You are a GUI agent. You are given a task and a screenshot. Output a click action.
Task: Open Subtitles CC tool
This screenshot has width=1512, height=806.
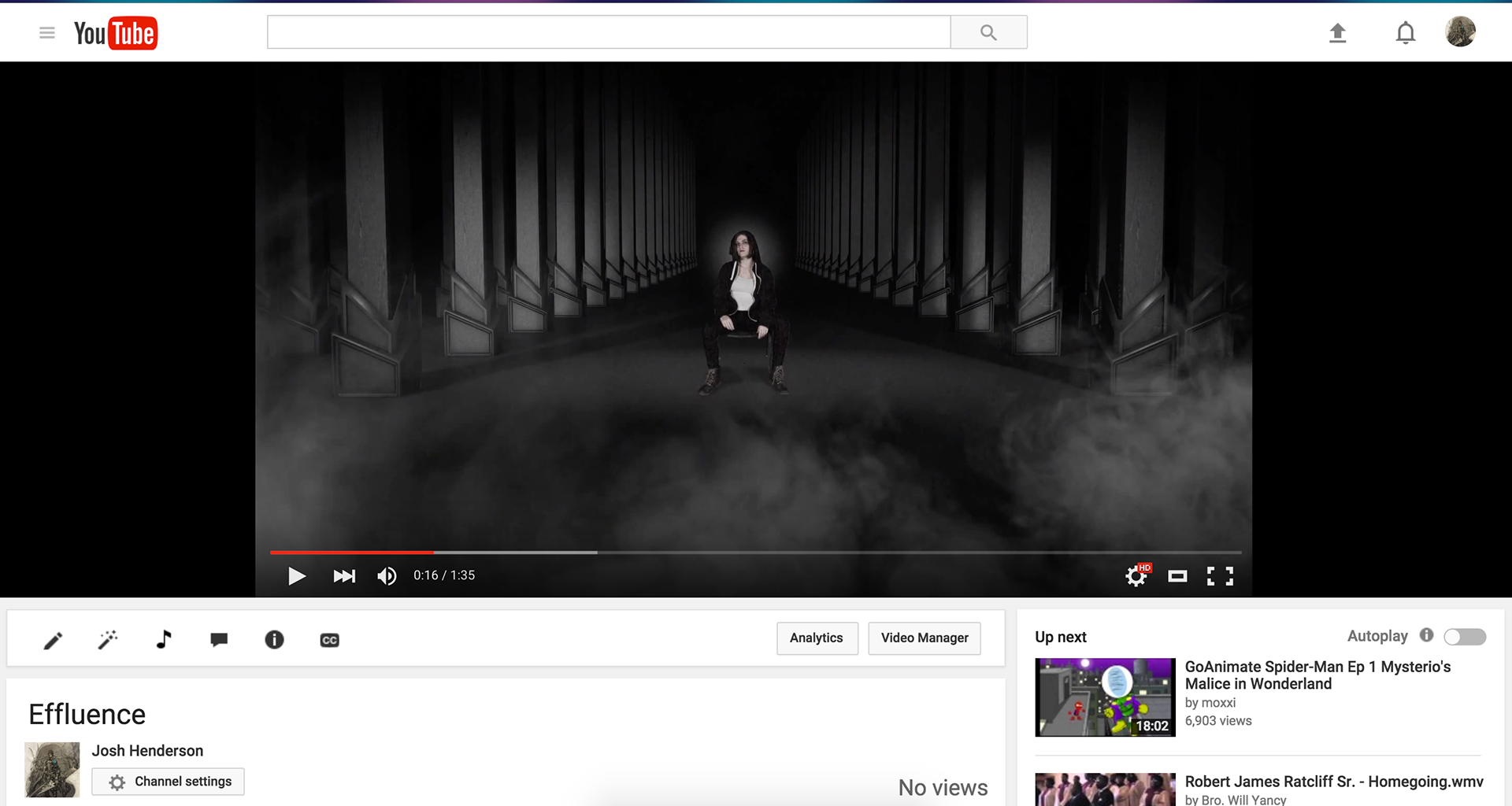coord(329,640)
